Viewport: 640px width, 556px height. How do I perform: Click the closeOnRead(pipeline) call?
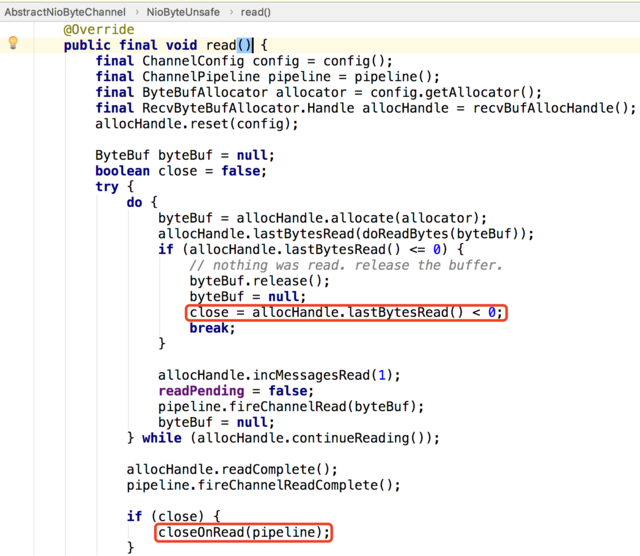click(244, 532)
